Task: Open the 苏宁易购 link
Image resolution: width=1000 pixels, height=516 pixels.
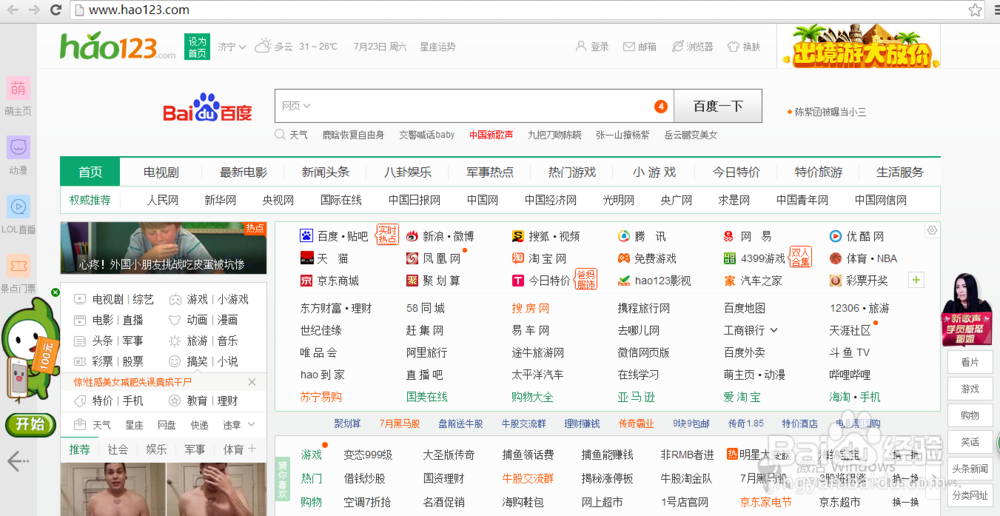Action: click(x=321, y=397)
